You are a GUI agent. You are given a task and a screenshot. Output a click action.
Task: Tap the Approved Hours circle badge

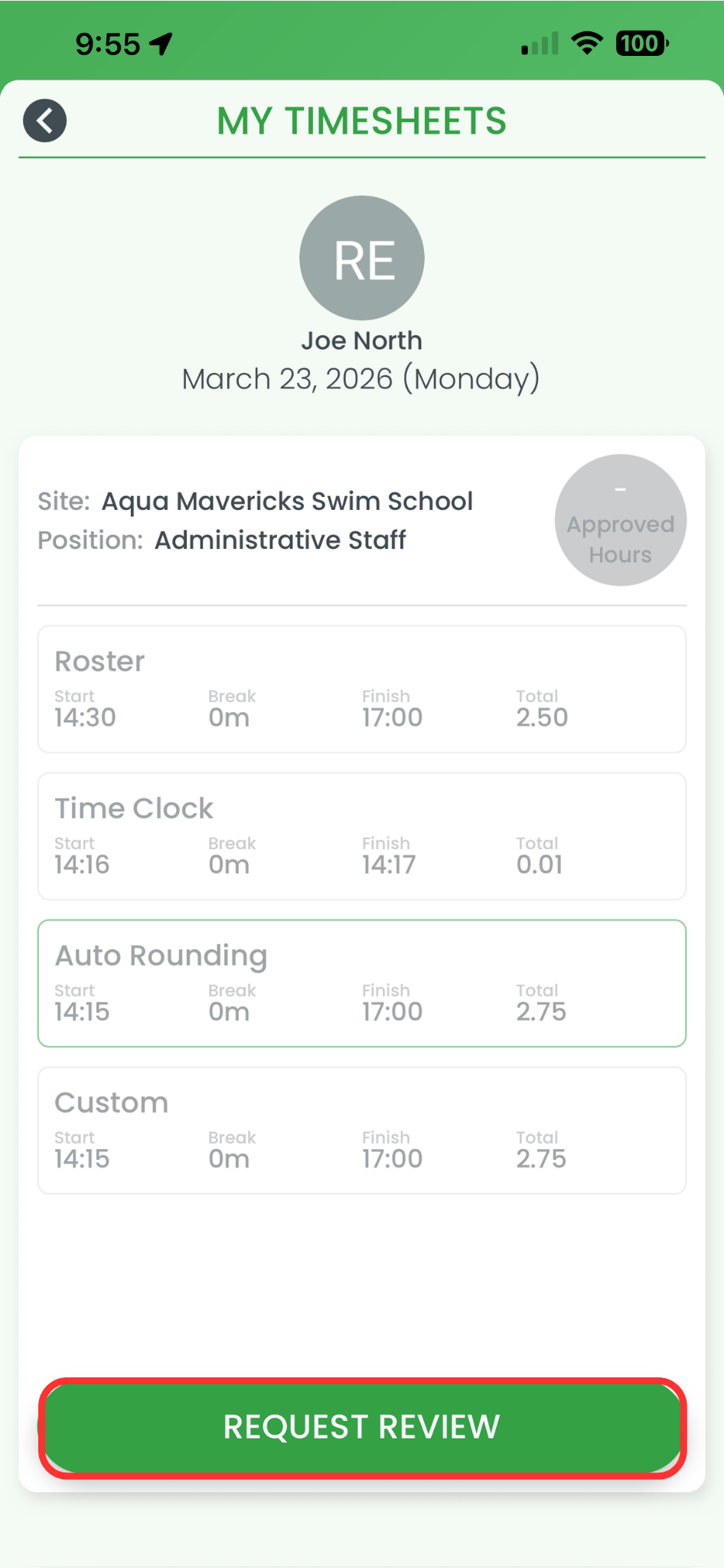click(x=620, y=521)
